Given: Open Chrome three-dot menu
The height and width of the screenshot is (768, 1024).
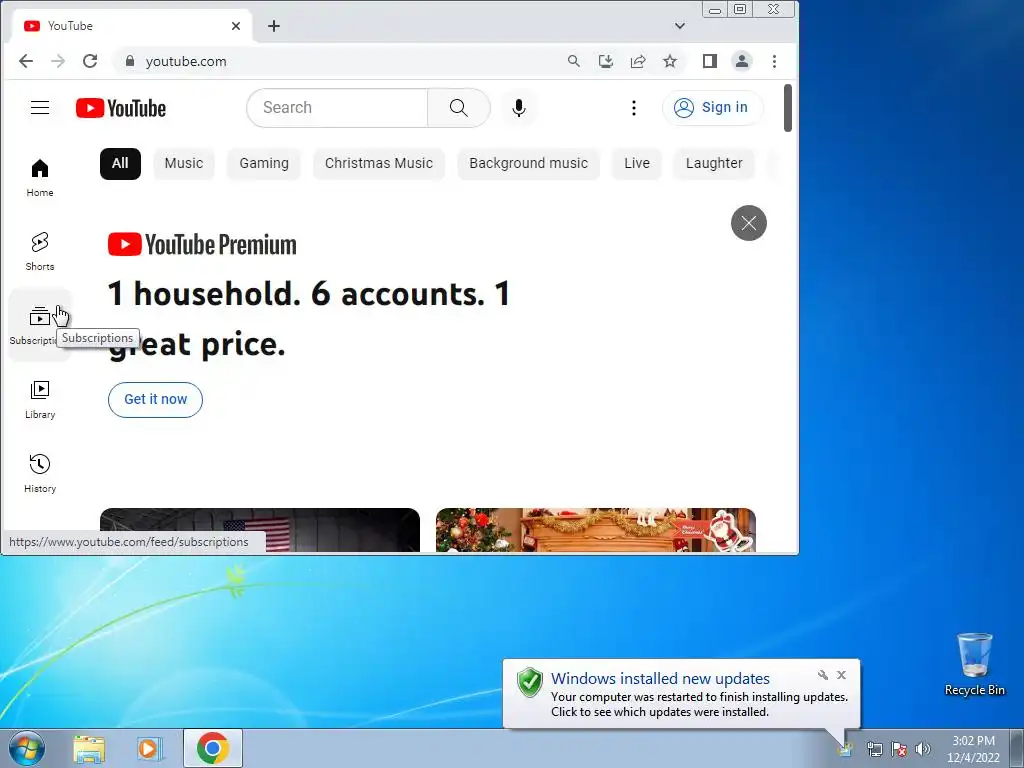Looking at the screenshot, I should tap(775, 61).
